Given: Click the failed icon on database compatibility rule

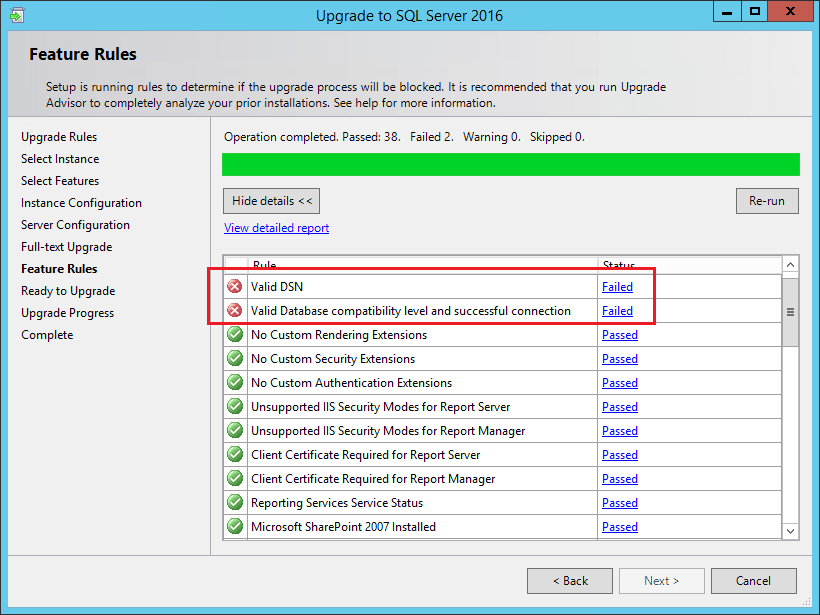Looking at the screenshot, I should (234, 310).
